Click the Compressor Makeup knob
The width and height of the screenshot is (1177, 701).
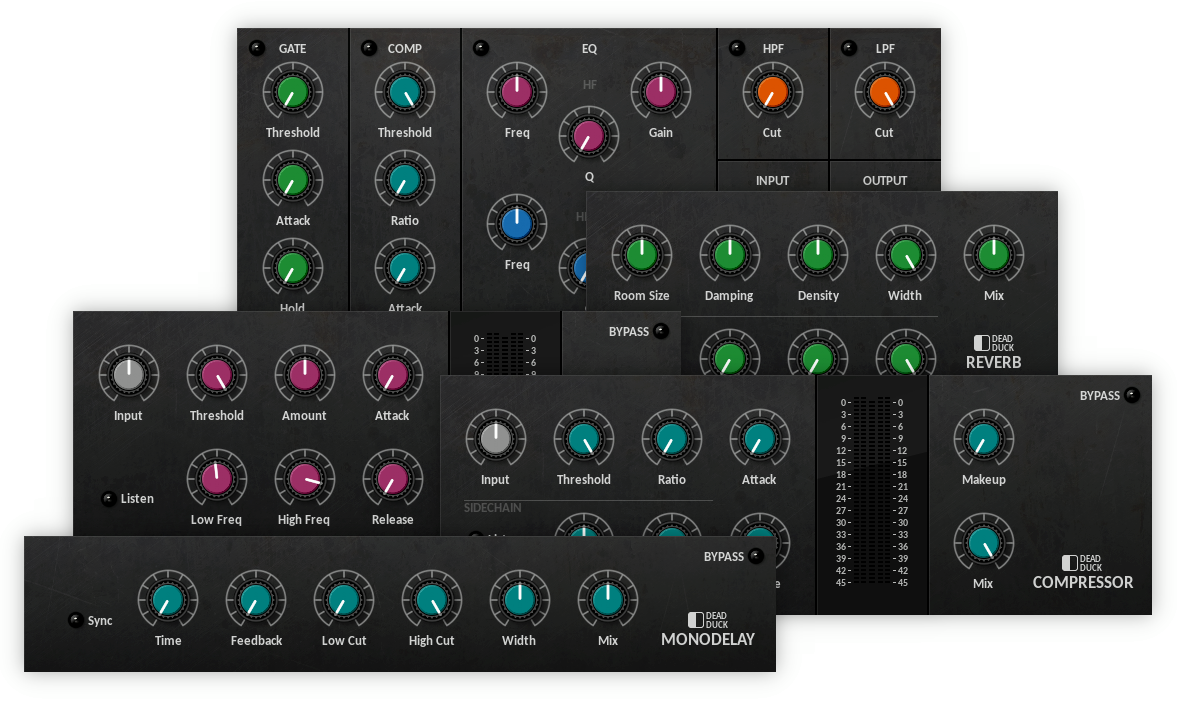coord(983,438)
